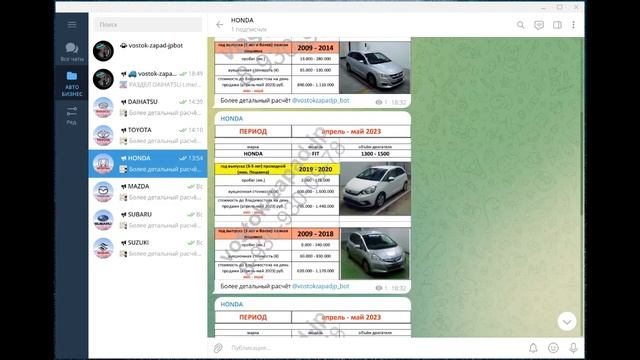640x360 pixels.
Task: Click the TOYOTA logo avatar
Action: 103,136
